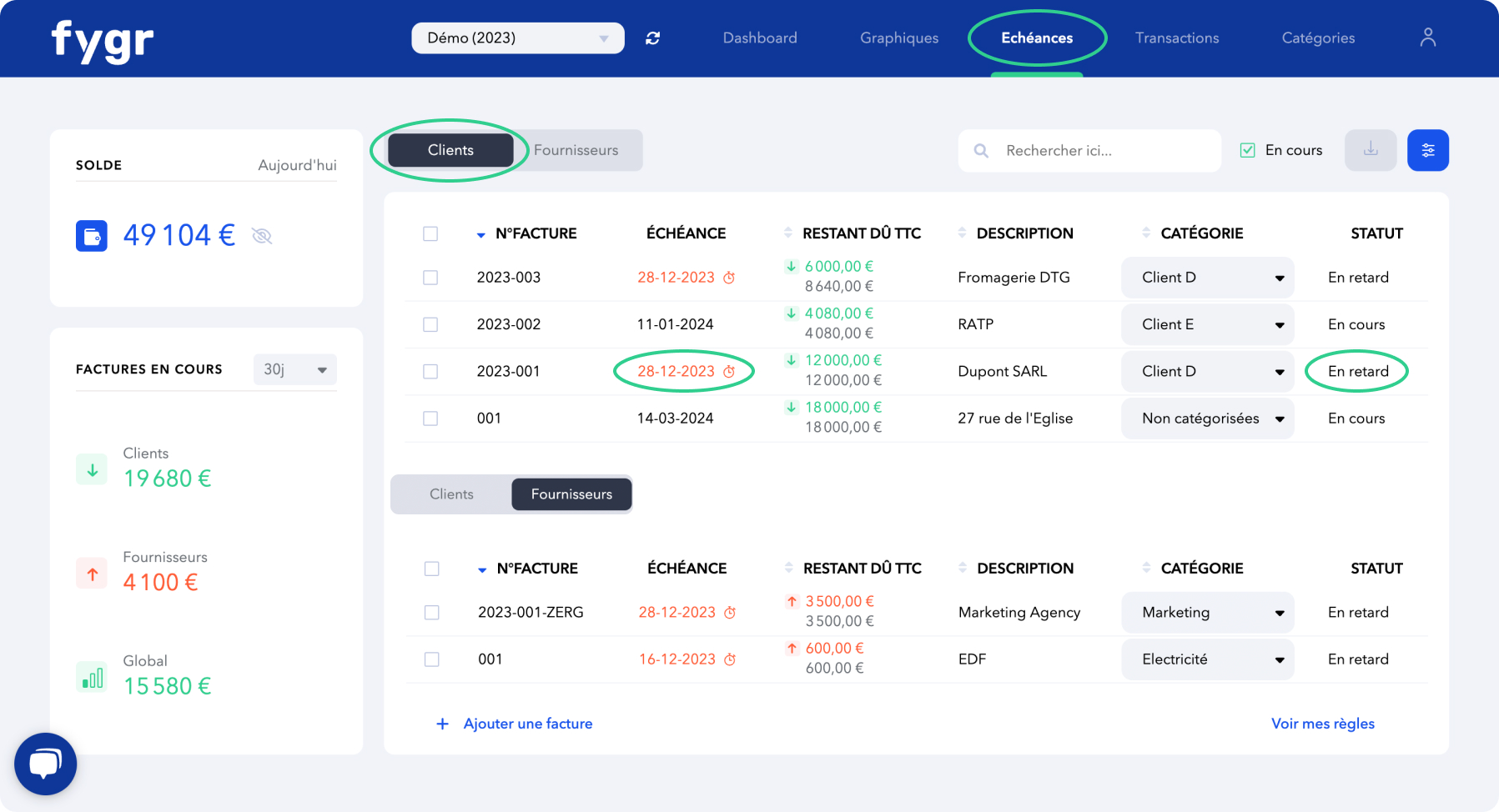Open Voir mes règles

pyautogui.click(x=1322, y=723)
